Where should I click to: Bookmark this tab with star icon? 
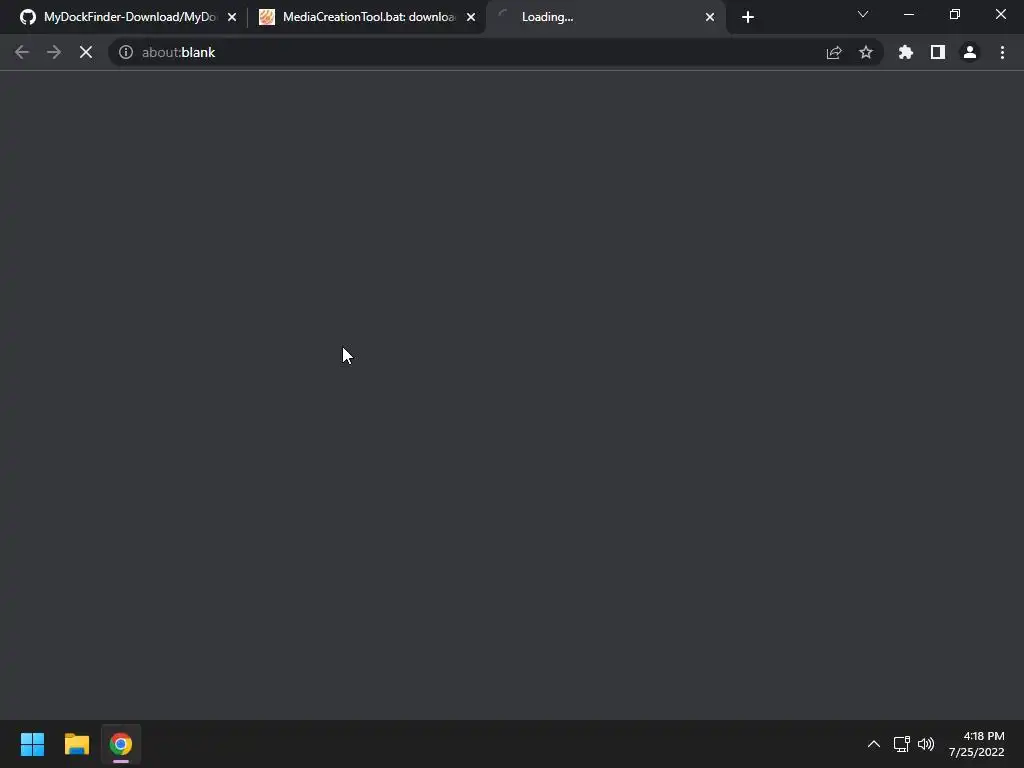coord(866,52)
